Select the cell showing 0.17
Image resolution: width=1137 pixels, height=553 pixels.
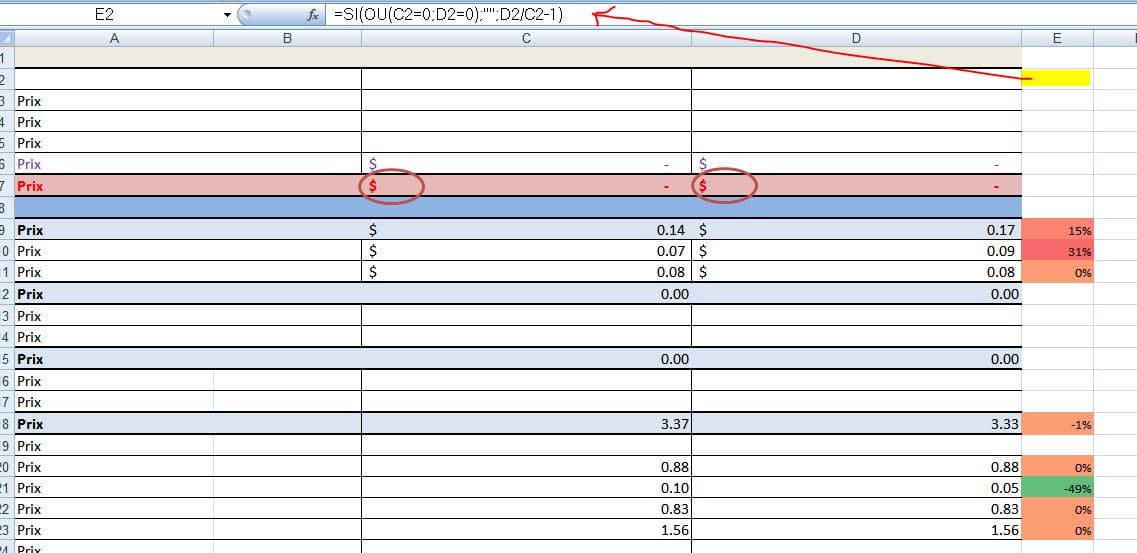pos(856,230)
